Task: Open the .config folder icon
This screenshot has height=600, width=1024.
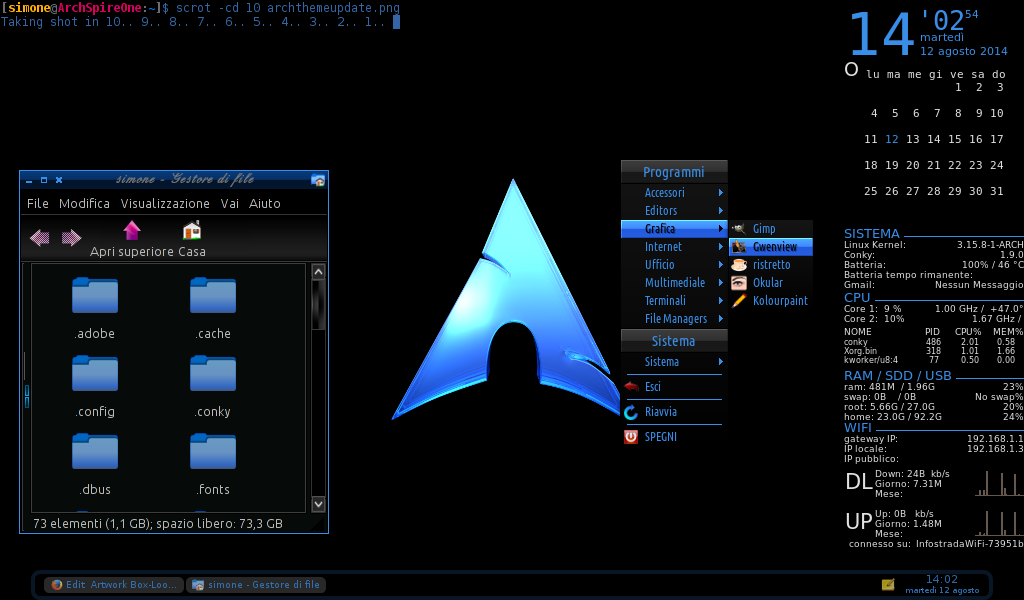Action: (95, 373)
